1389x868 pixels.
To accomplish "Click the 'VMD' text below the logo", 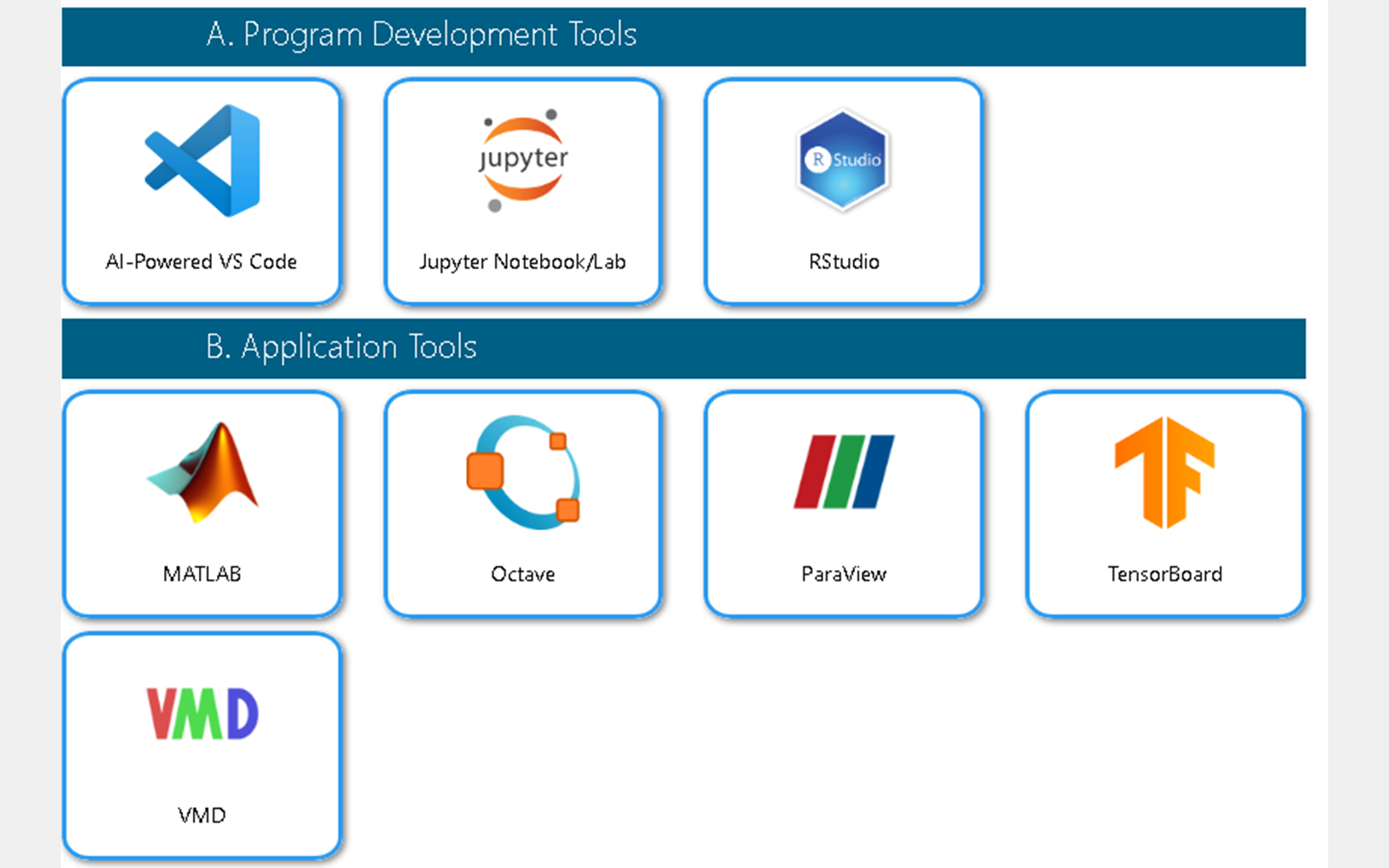I will coord(202,816).
